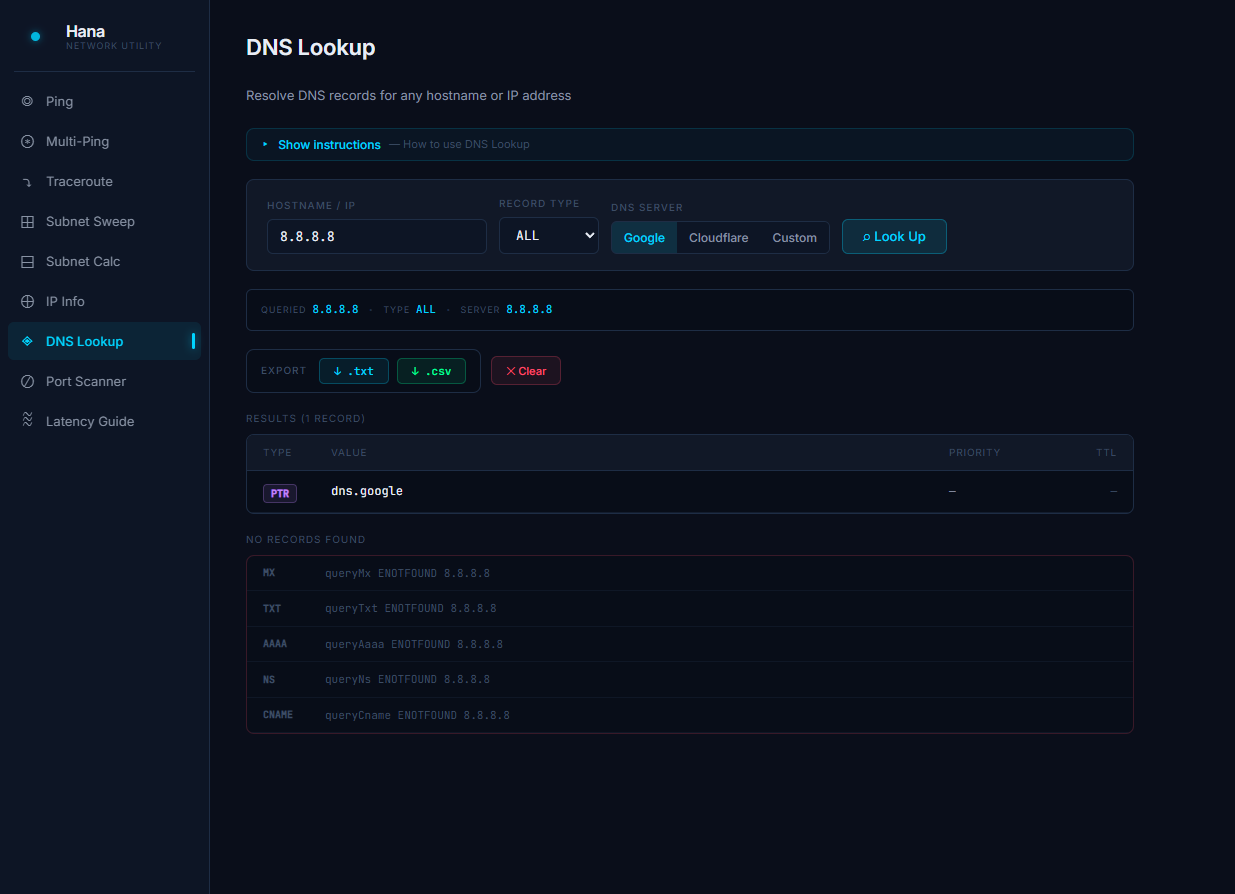Click the IP Info globe icon
1235x894 pixels.
click(27, 301)
